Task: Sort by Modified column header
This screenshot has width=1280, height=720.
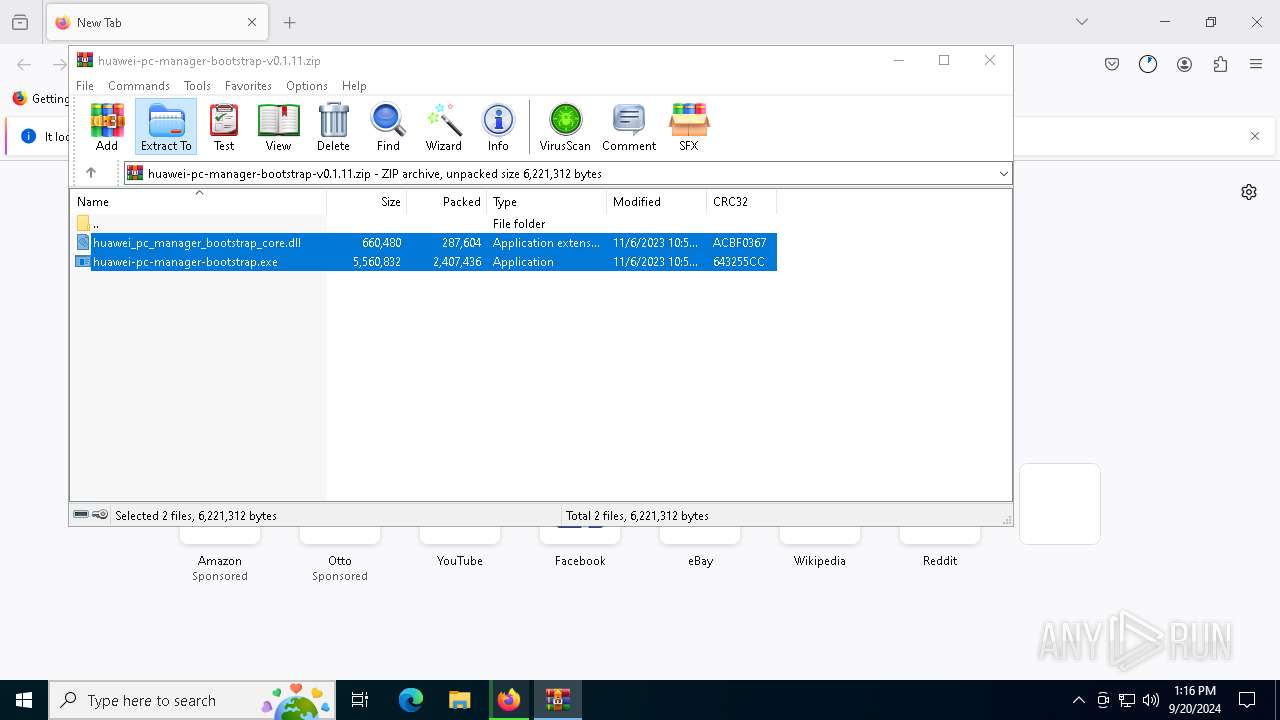Action: point(657,202)
